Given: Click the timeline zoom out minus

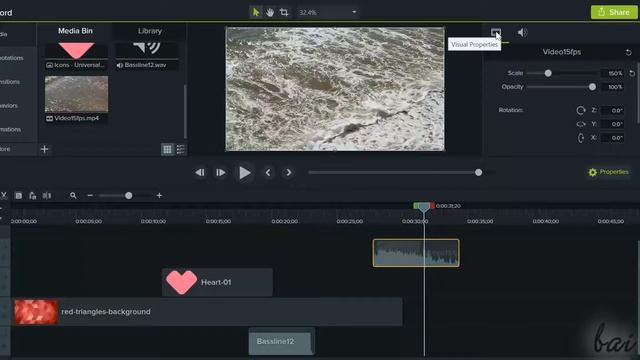Looking at the screenshot, I should pos(90,196).
